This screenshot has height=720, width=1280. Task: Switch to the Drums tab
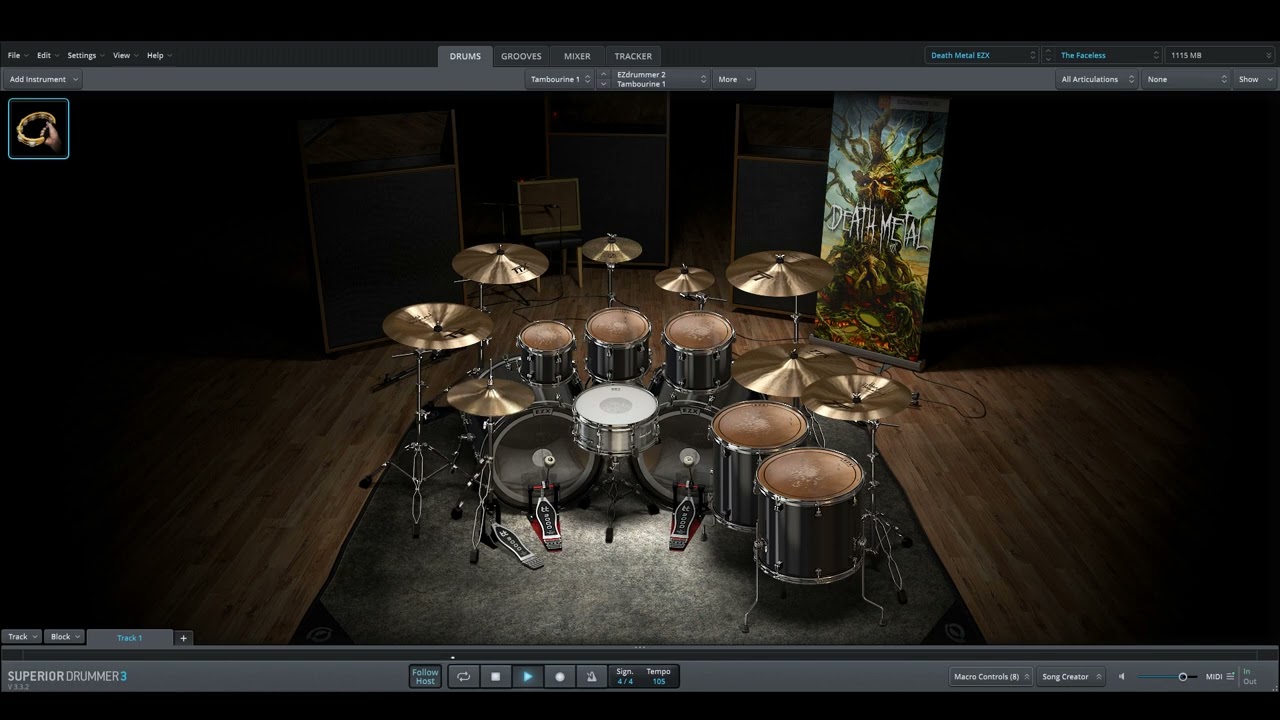click(465, 56)
